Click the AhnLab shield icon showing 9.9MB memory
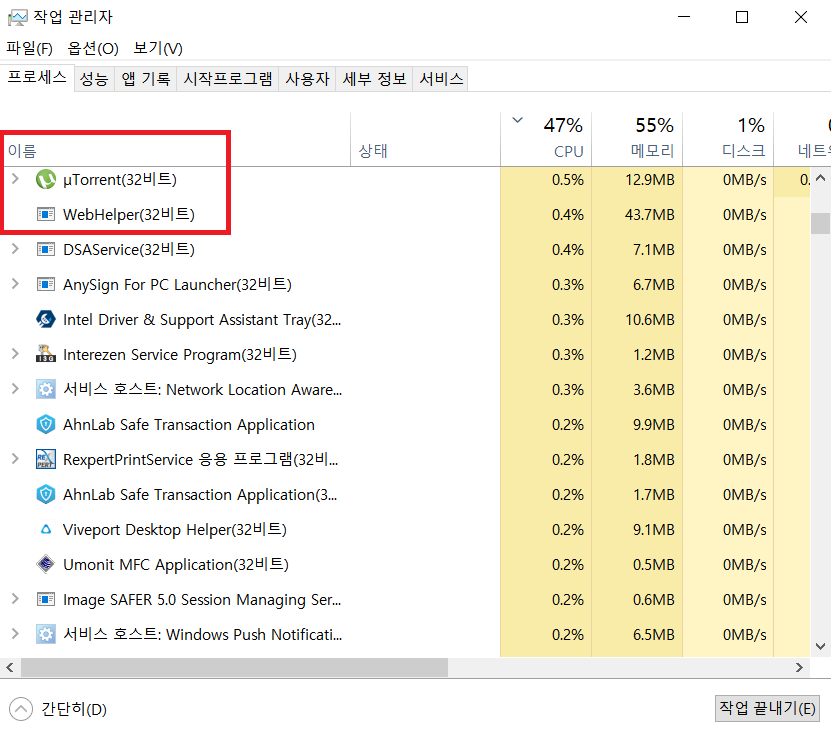831x736 pixels. click(46, 424)
